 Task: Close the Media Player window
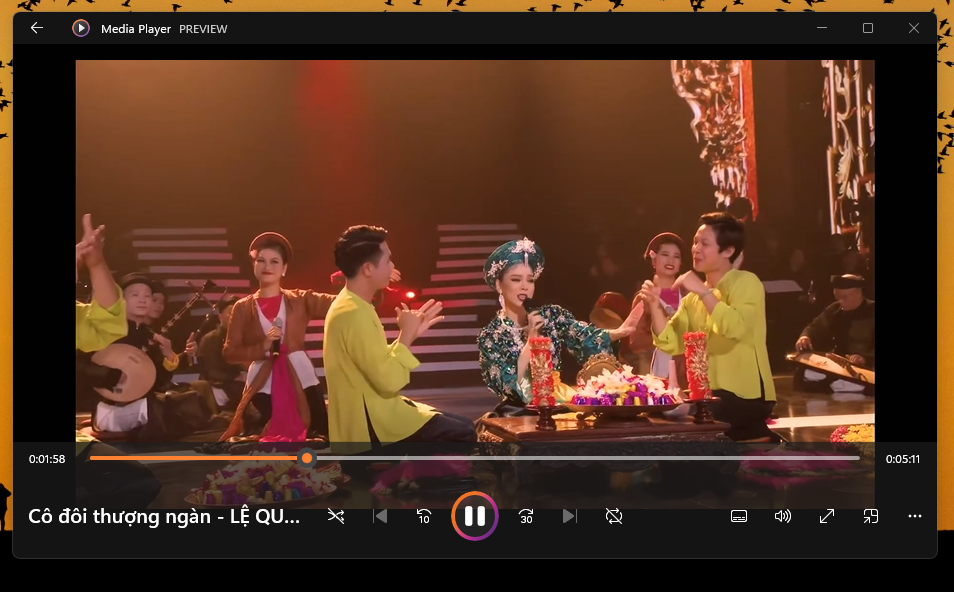pos(914,28)
